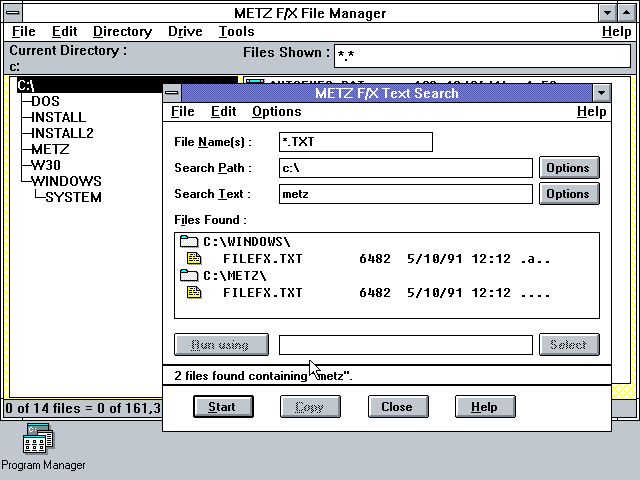Focus the Search Text input field
The image size is (640, 480).
tap(406, 194)
